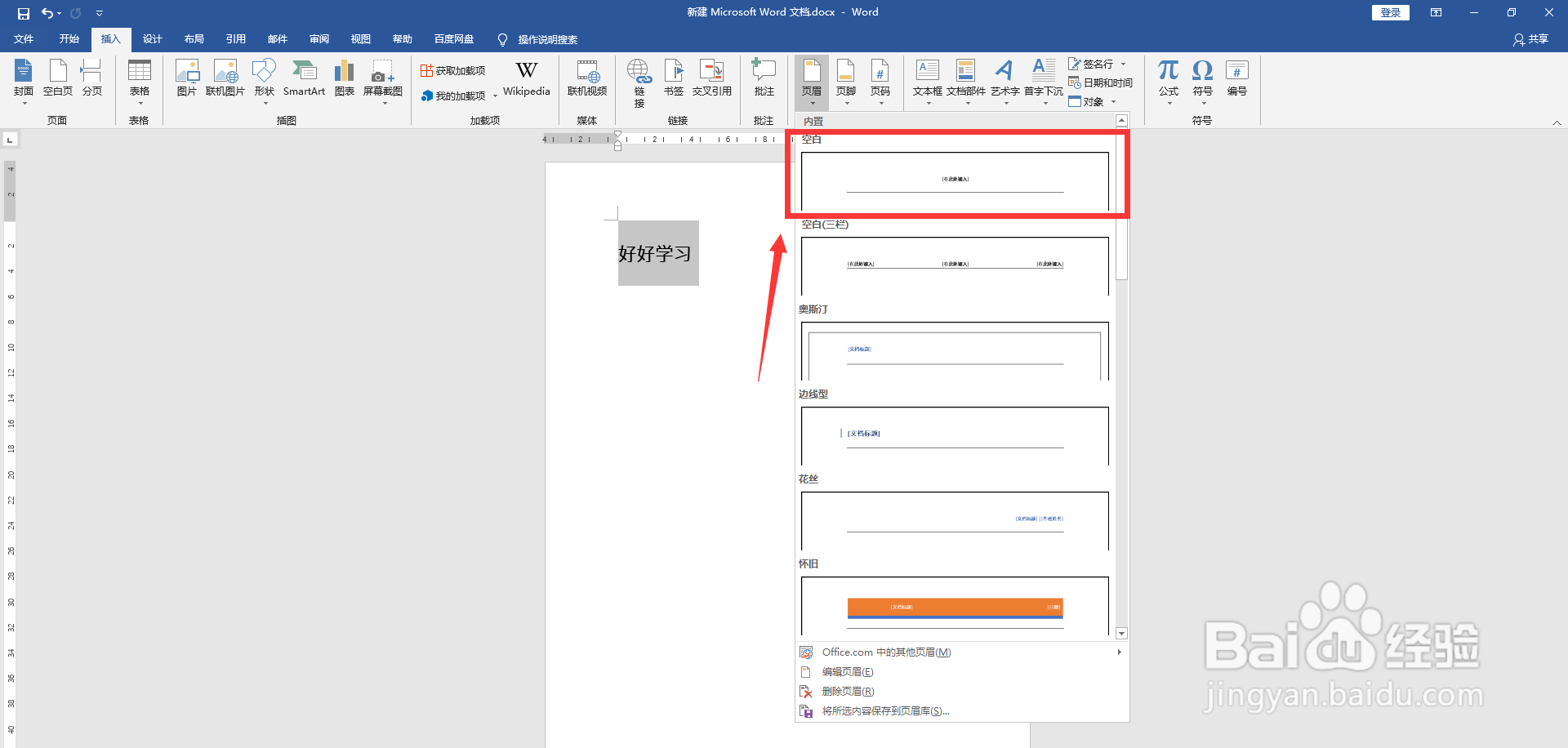
Task: Toggle the Header (页眉) gallery button
Action: pyautogui.click(x=812, y=82)
